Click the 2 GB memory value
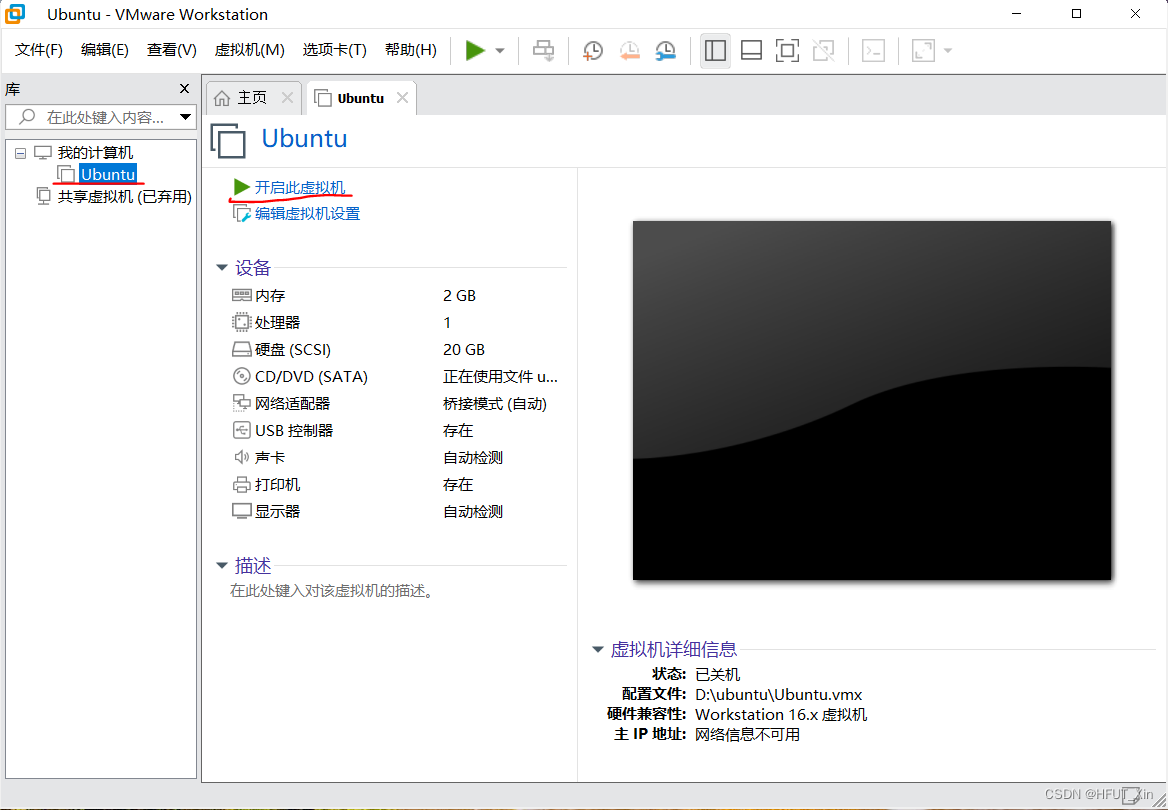Image resolution: width=1168 pixels, height=810 pixels. (459, 296)
